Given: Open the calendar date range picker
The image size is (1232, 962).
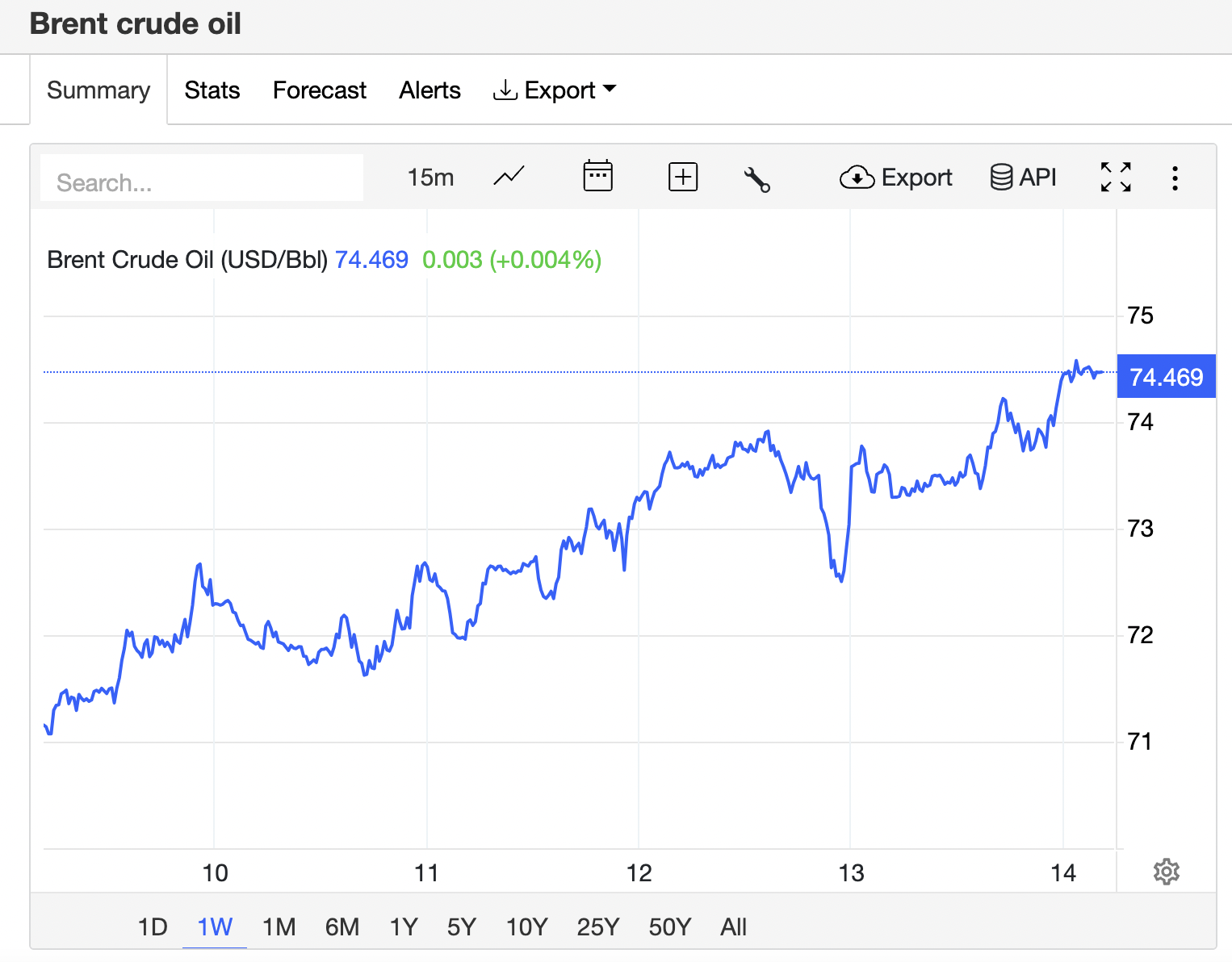Looking at the screenshot, I should point(597,176).
